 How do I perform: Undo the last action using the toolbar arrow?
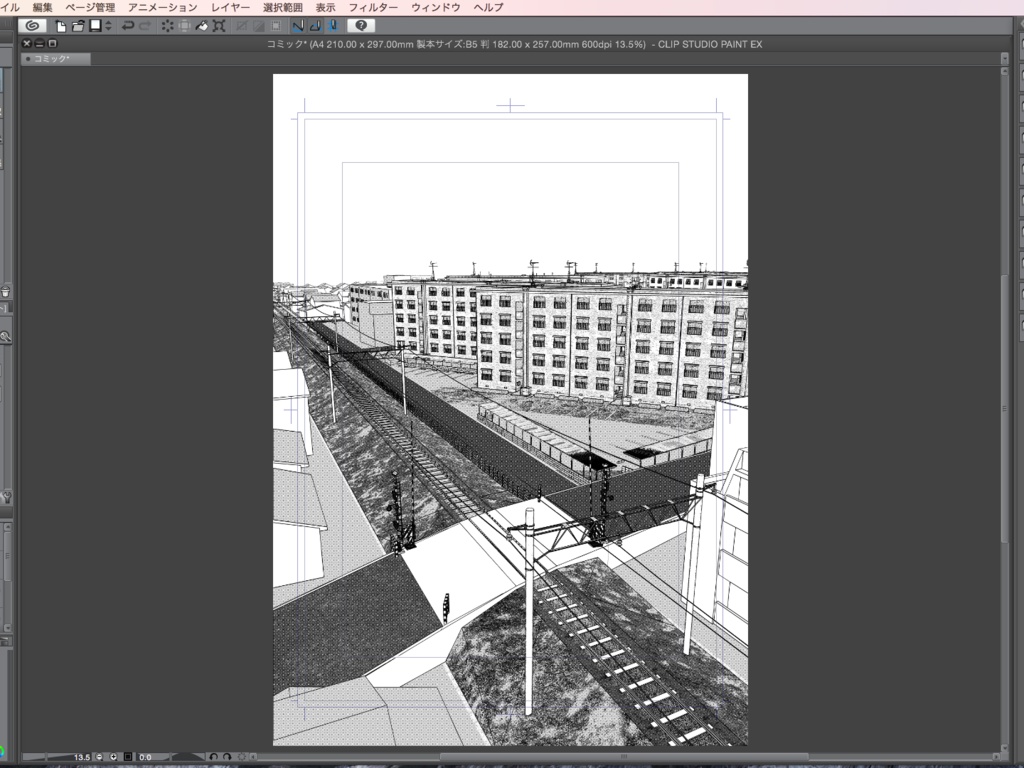(127, 27)
